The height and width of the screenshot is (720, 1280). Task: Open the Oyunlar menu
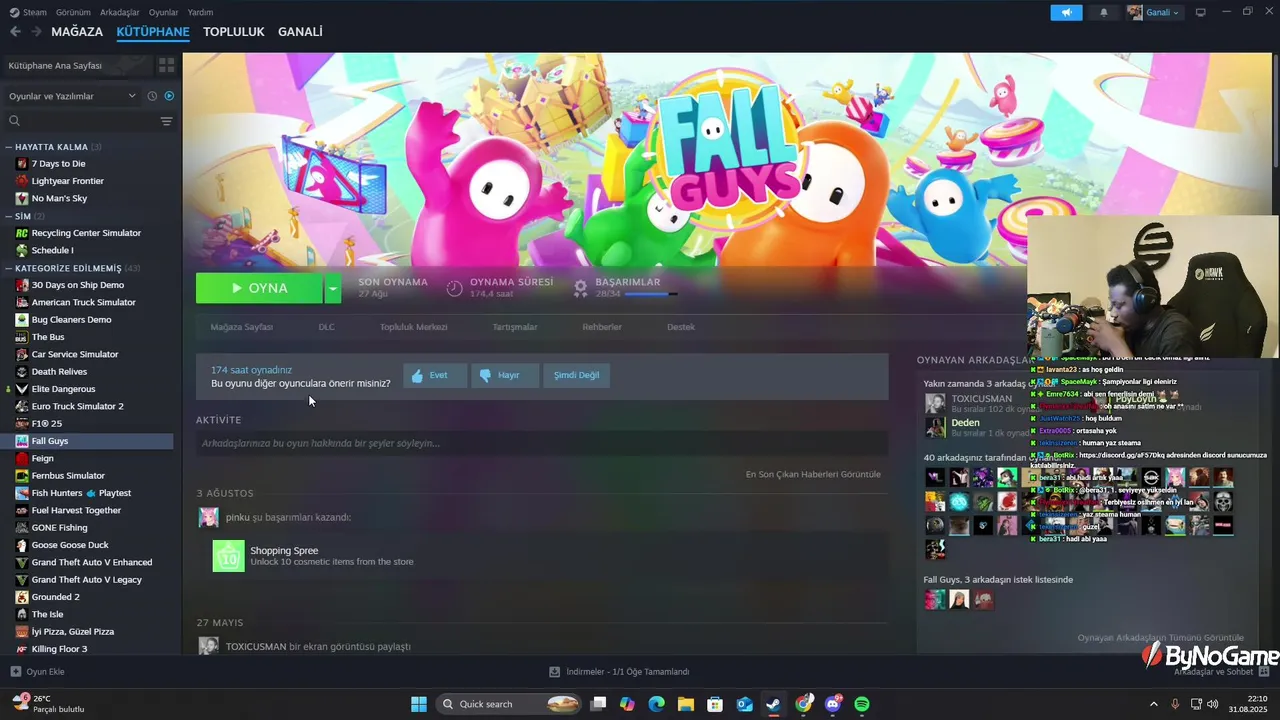click(x=164, y=12)
